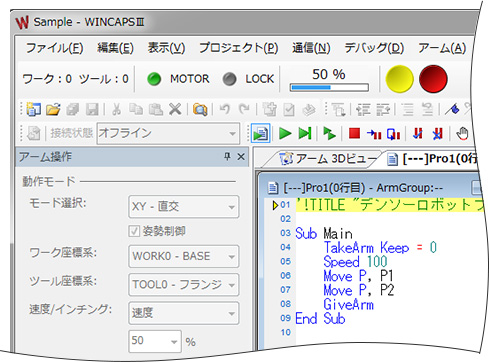Viewport: 489px width, 362px height.
Task: Open the 編集(E) menu
Action: [115, 48]
